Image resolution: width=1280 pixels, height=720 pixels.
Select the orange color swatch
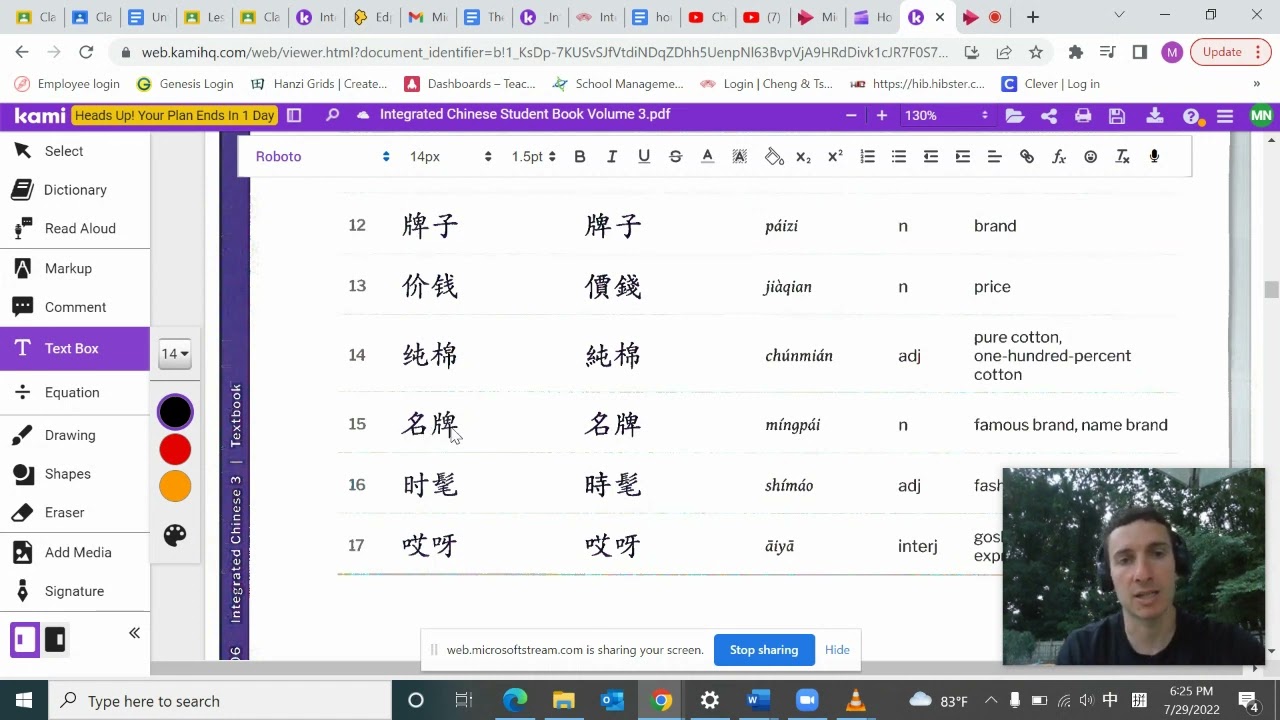point(175,486)
